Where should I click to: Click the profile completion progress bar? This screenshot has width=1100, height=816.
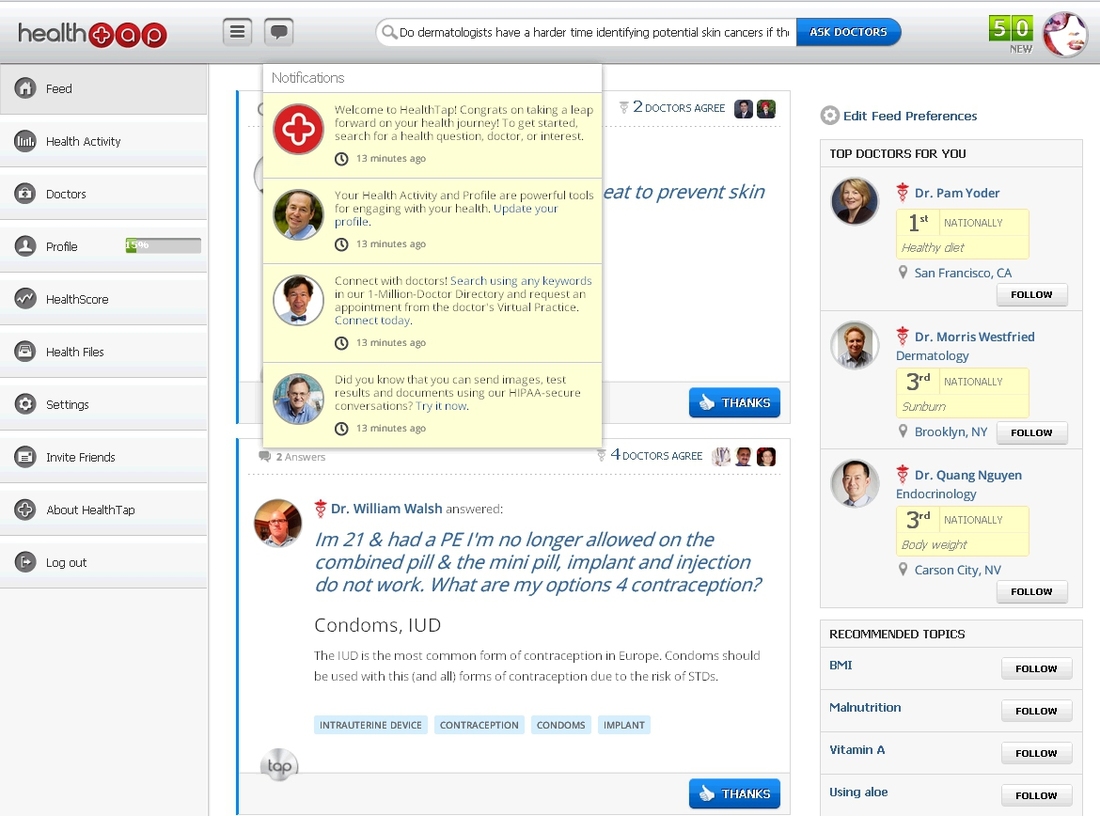163,246
